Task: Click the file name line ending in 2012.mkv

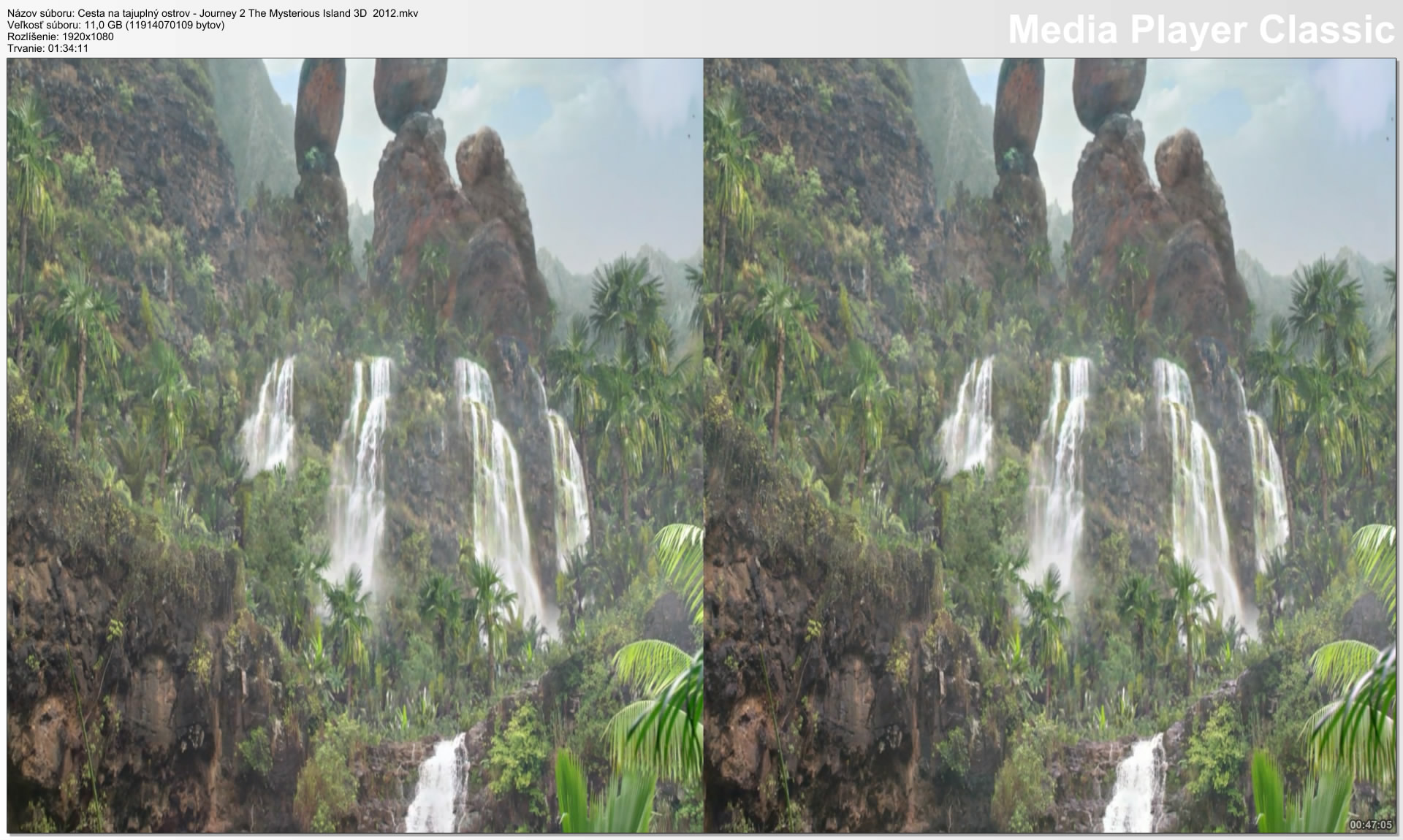Action: coord(213,13)
